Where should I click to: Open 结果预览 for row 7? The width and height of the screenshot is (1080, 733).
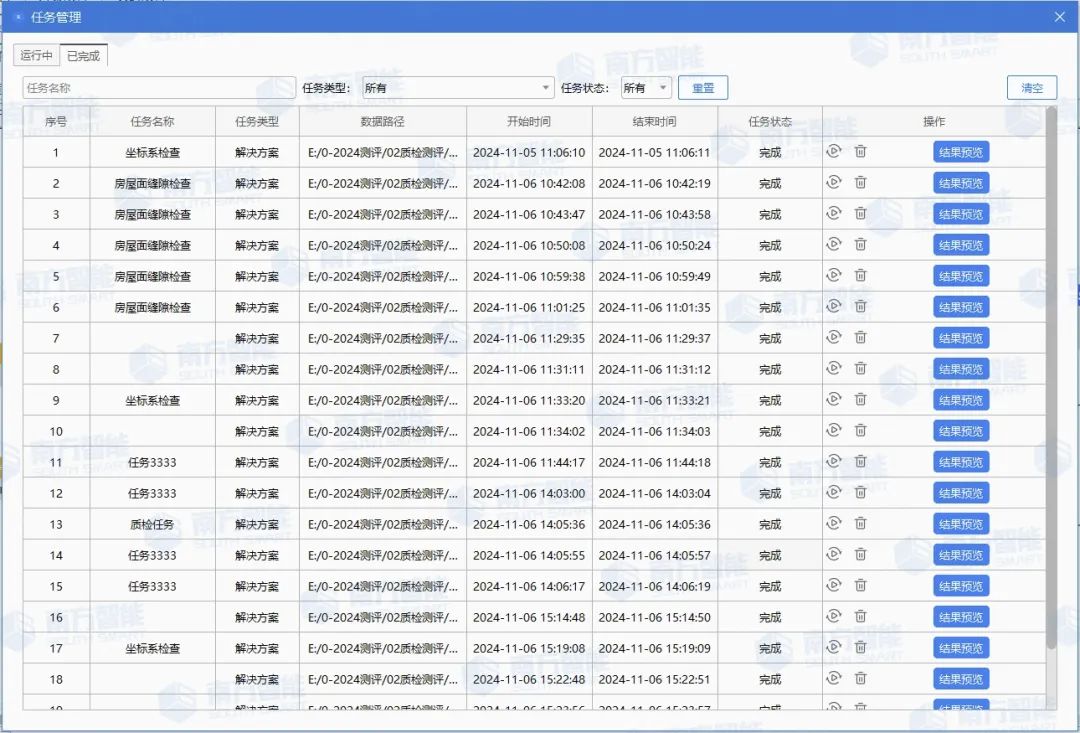coord(961,338)
